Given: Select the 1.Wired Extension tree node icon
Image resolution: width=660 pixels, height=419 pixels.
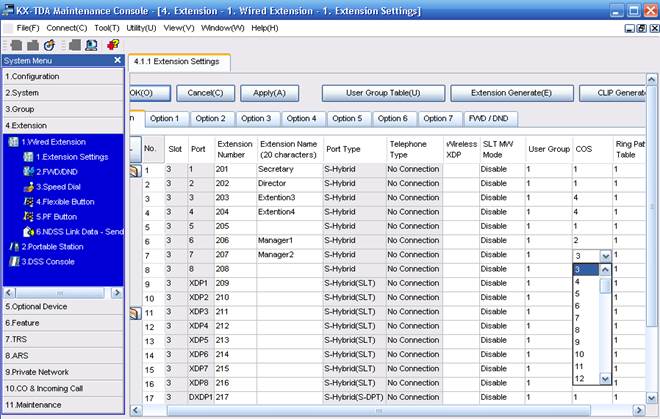Looking at the screenshot, I should pyautogui.click(x=14, y=142).
